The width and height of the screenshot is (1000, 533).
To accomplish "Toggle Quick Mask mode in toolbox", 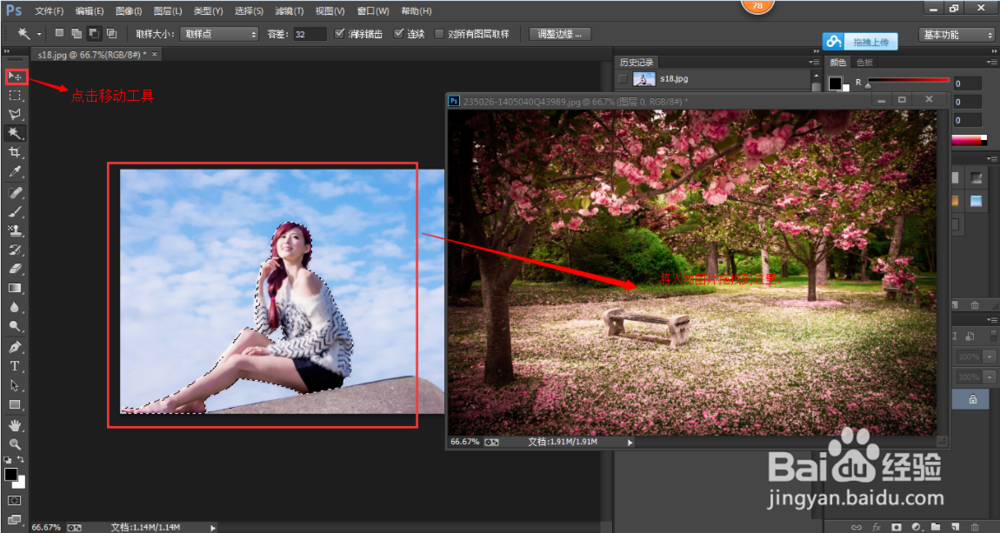I will tap(15, 500).
